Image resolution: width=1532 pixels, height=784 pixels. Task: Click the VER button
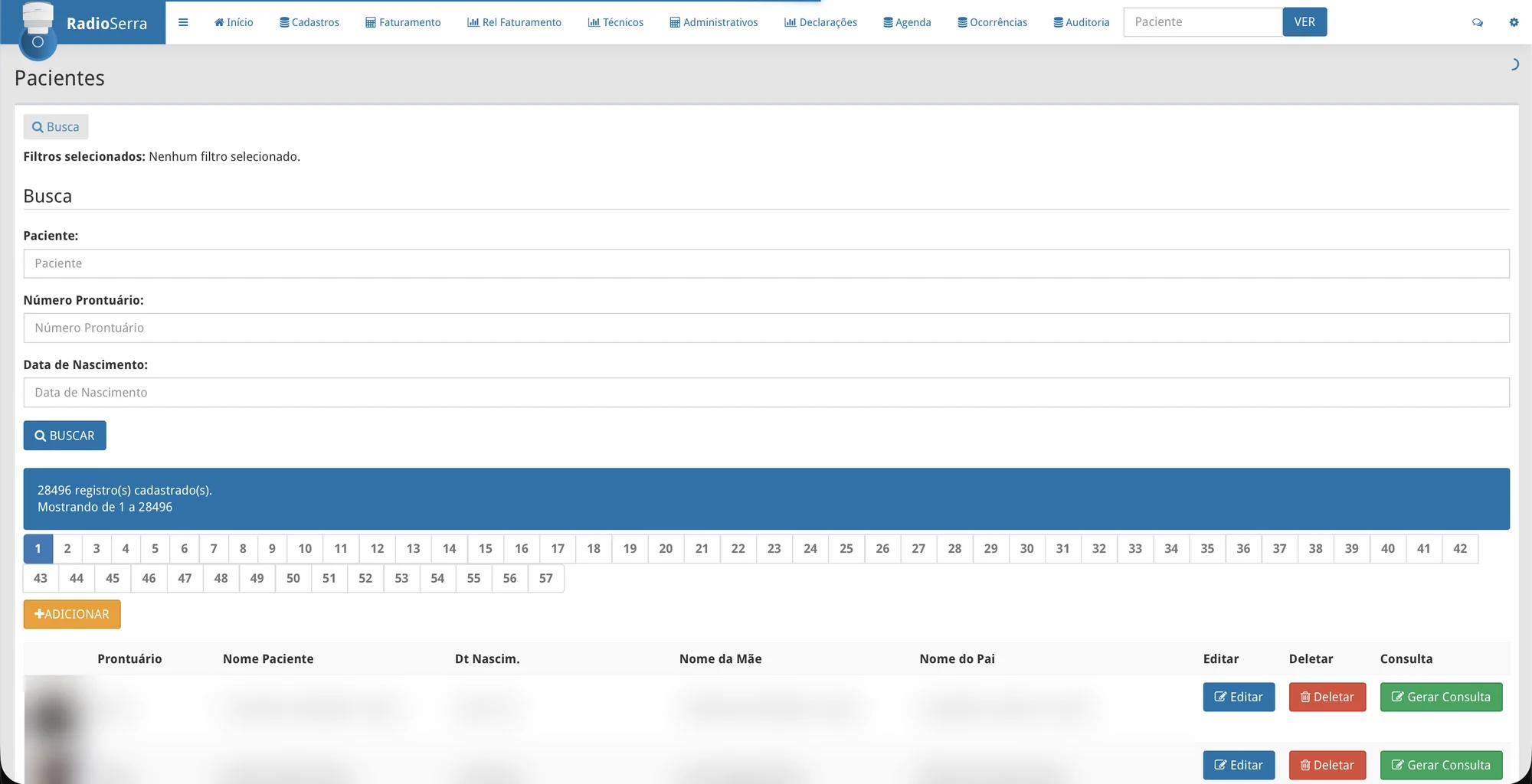[x=1304, y=22]
